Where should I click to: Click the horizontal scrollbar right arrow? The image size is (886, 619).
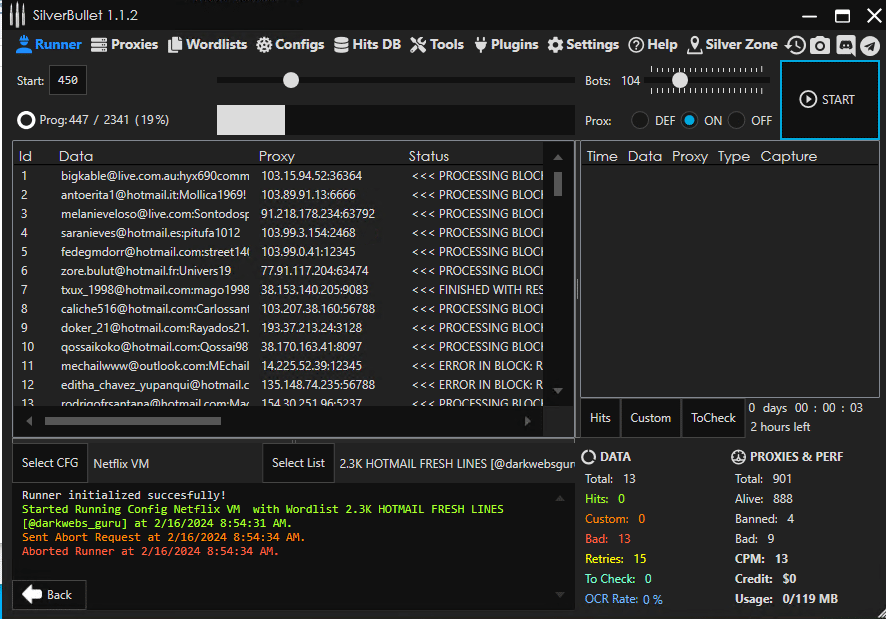(529, 422)
